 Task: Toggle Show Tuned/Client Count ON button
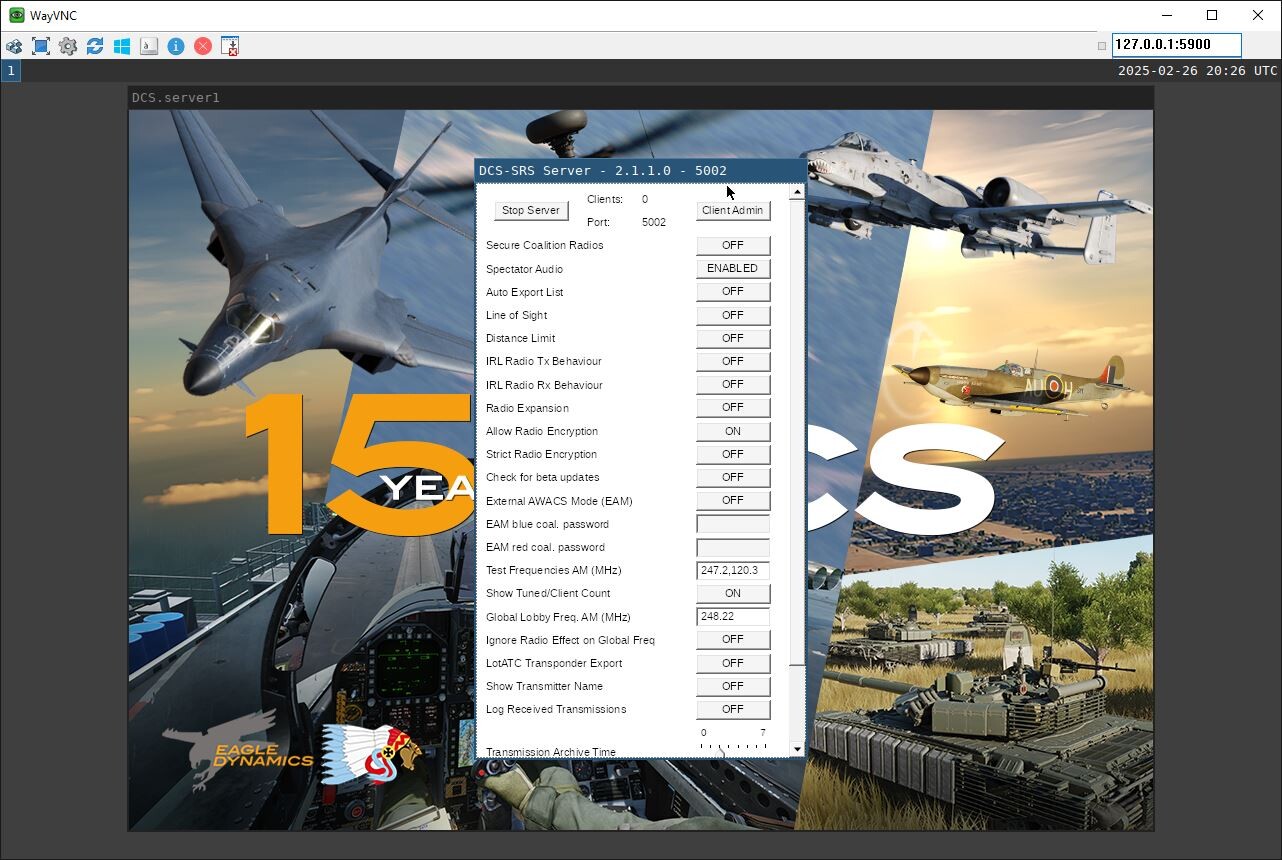[x=733, y=593]
